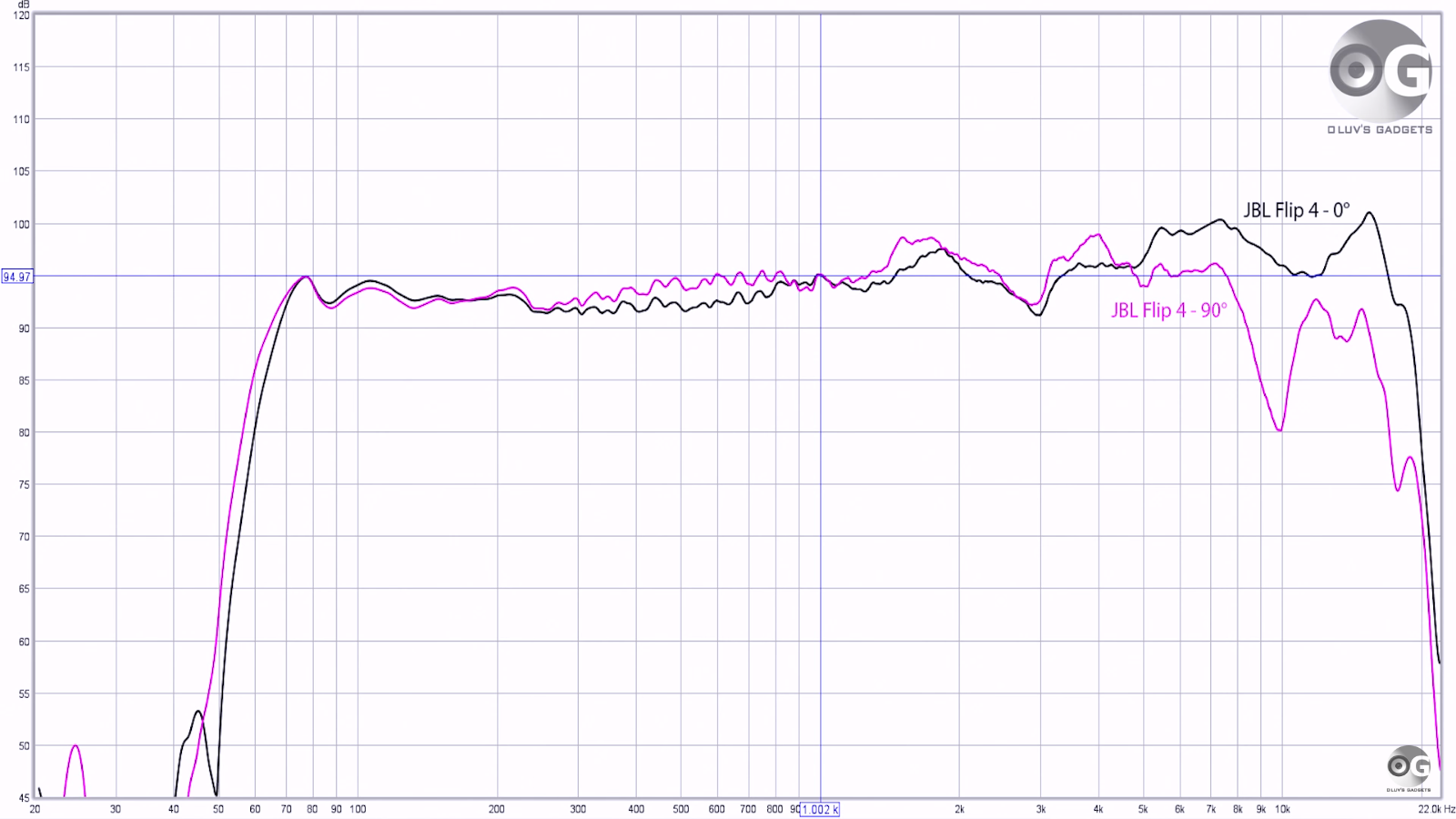Click the 120 label on the dB axis
The height and width of the screenshot is (819, 1456).
22,15
